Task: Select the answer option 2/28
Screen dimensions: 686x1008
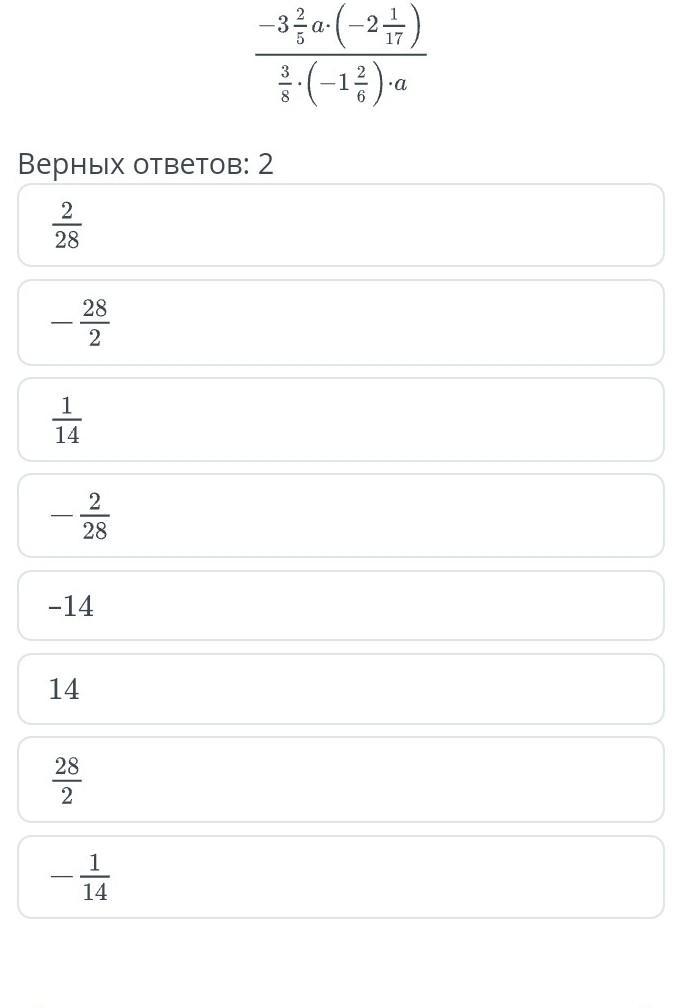Action: click(340, 225)
